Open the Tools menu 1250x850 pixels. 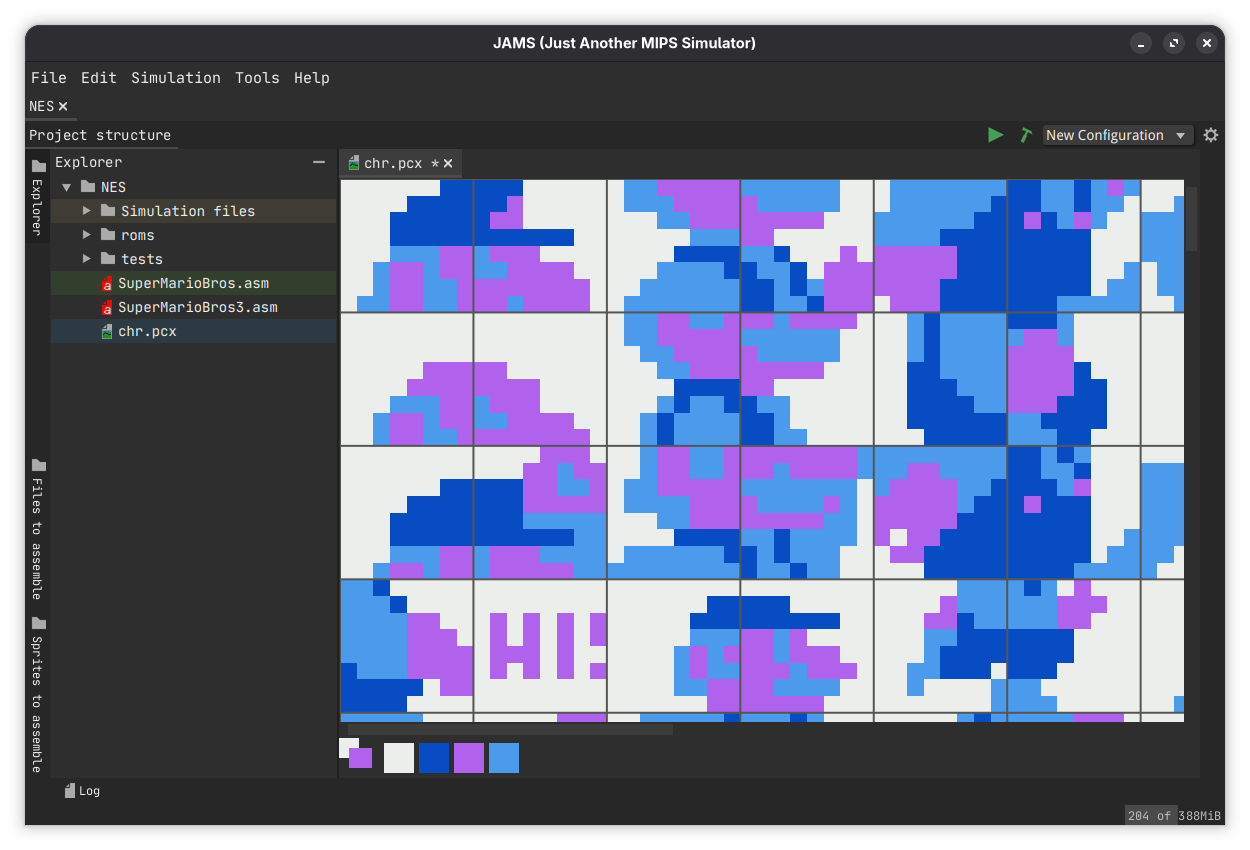[257, 77]
